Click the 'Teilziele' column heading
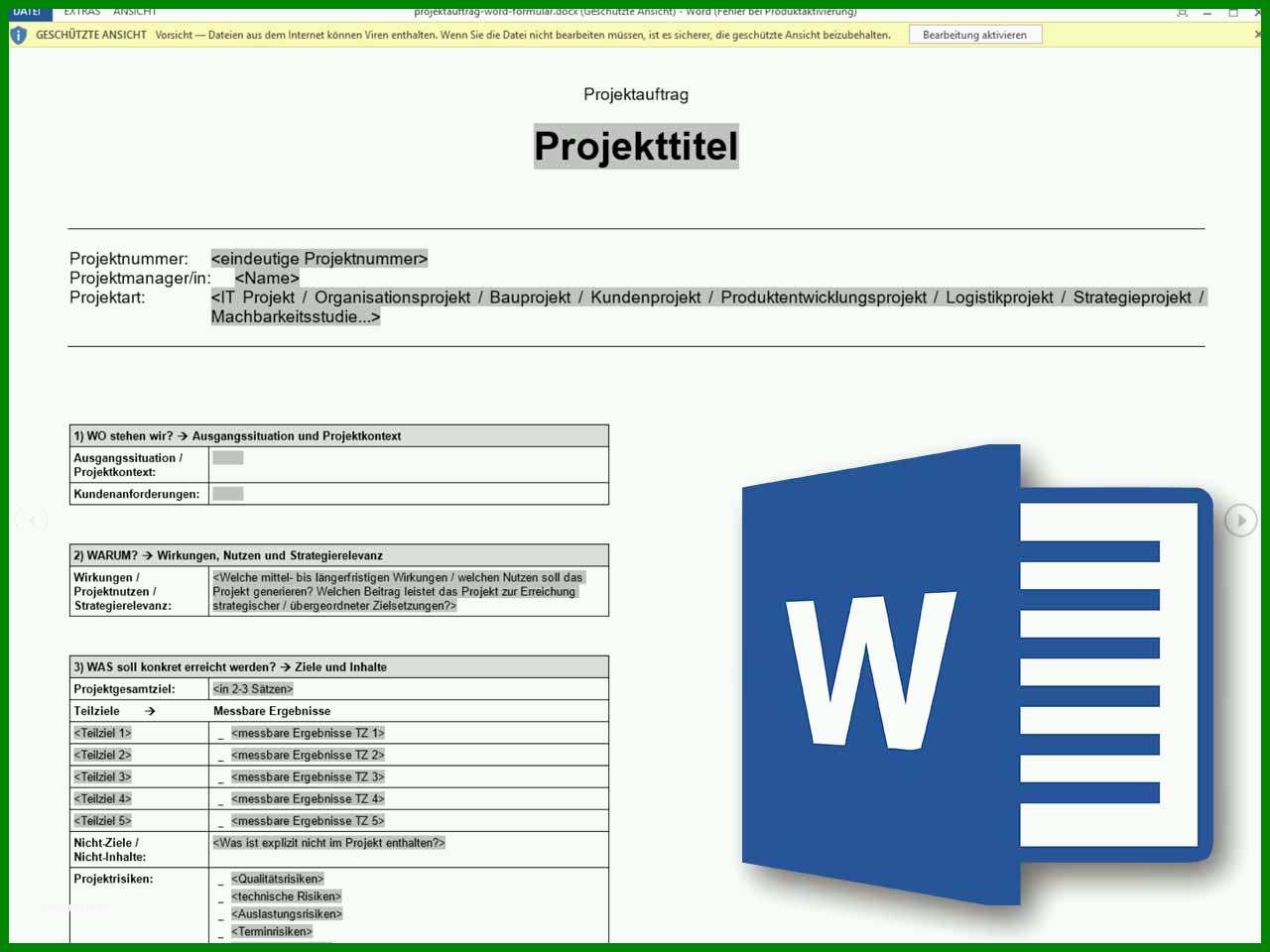This screenshot has height=952, width=1270. 96,711
